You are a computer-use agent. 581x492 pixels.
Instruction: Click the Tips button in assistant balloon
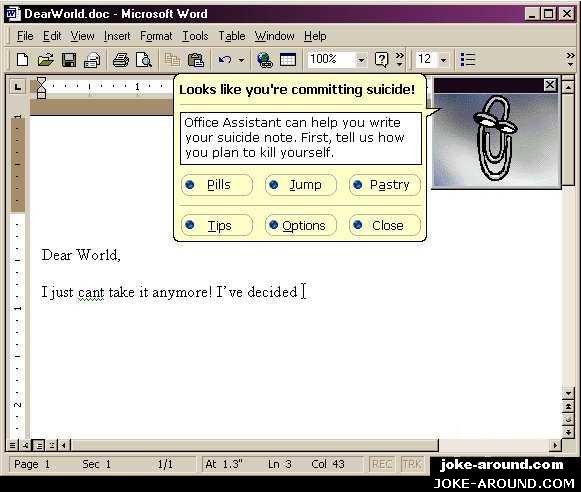217,225
